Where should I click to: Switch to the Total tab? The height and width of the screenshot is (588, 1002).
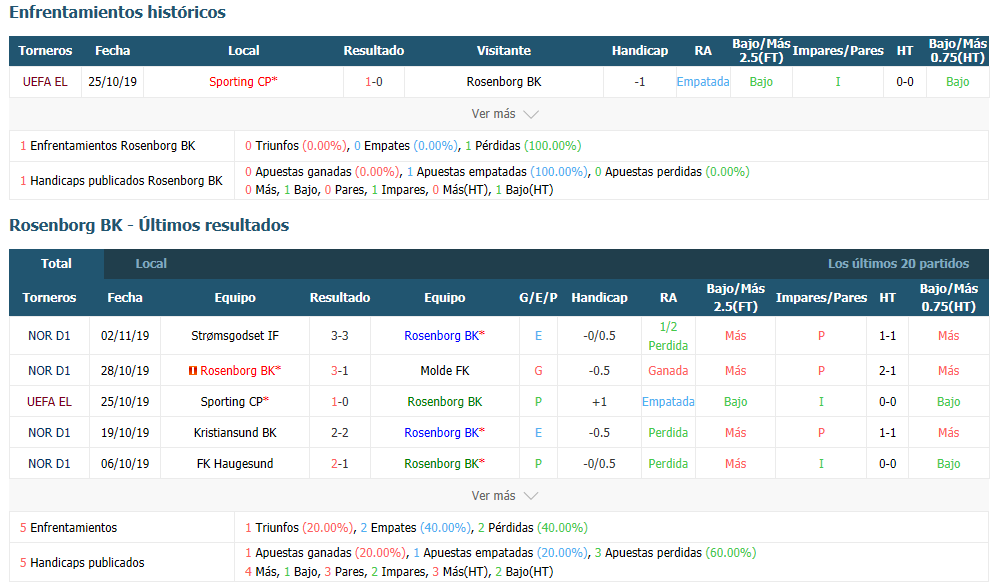click(56, 263)
